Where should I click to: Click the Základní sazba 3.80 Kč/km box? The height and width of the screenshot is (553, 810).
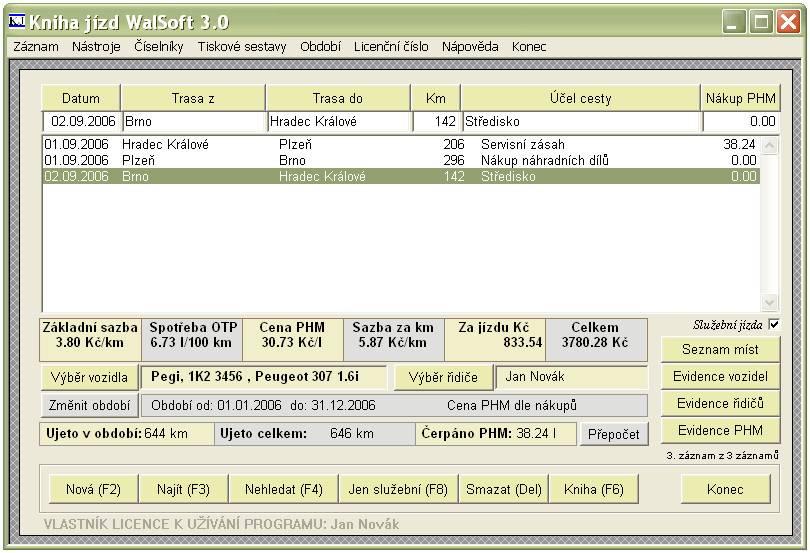click(x=90, y=340)
